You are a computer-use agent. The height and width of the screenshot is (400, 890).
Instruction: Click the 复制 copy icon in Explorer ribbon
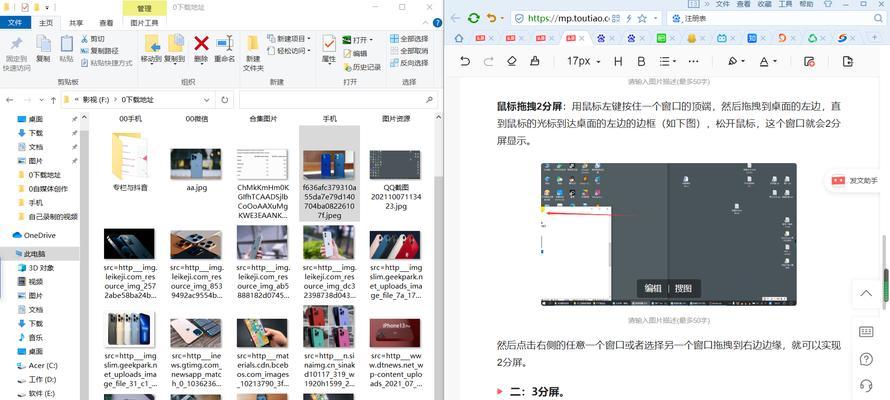click(x=43, y=44)
